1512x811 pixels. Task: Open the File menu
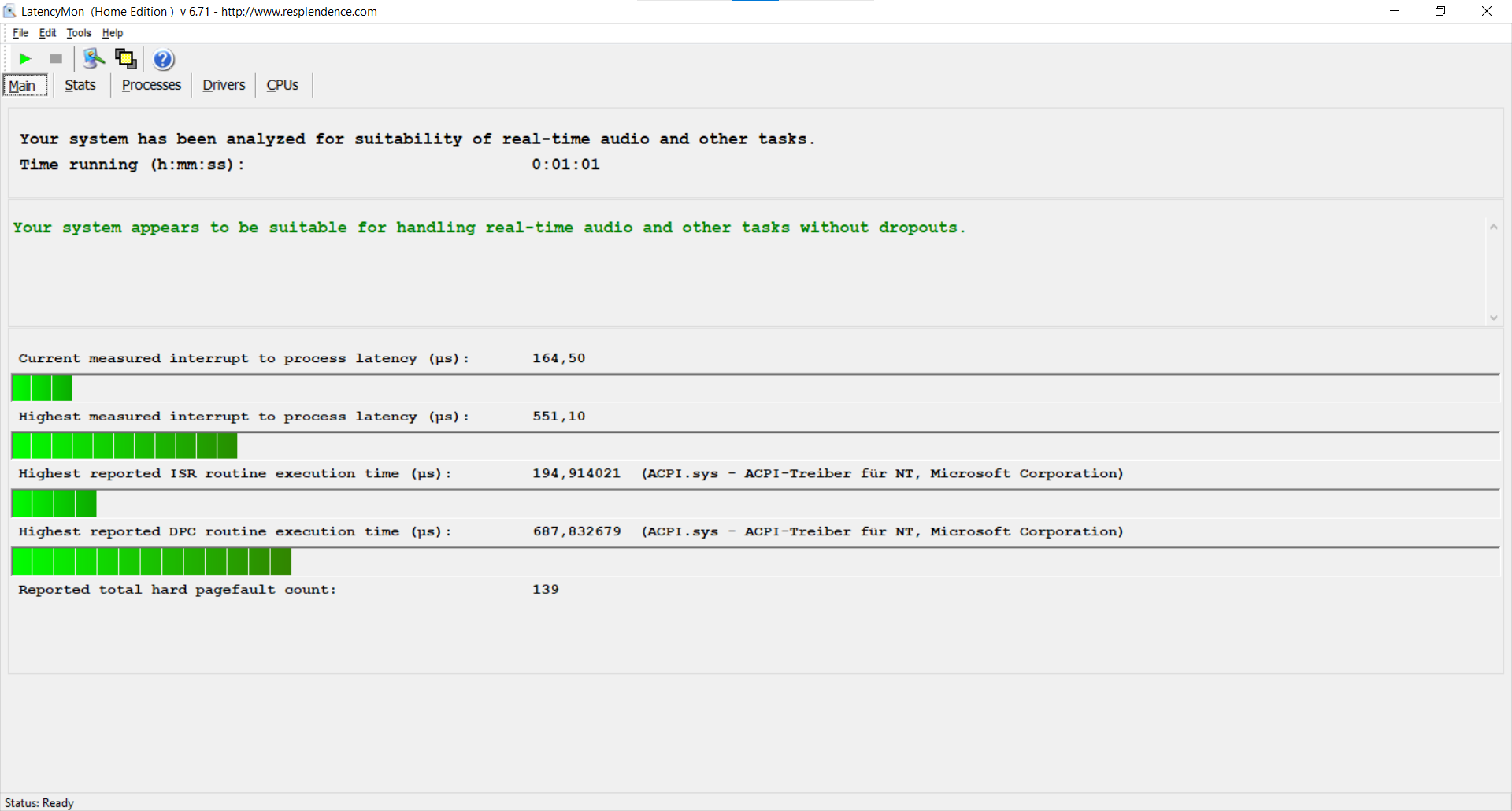pyautogui.click(x=20, y=33)
